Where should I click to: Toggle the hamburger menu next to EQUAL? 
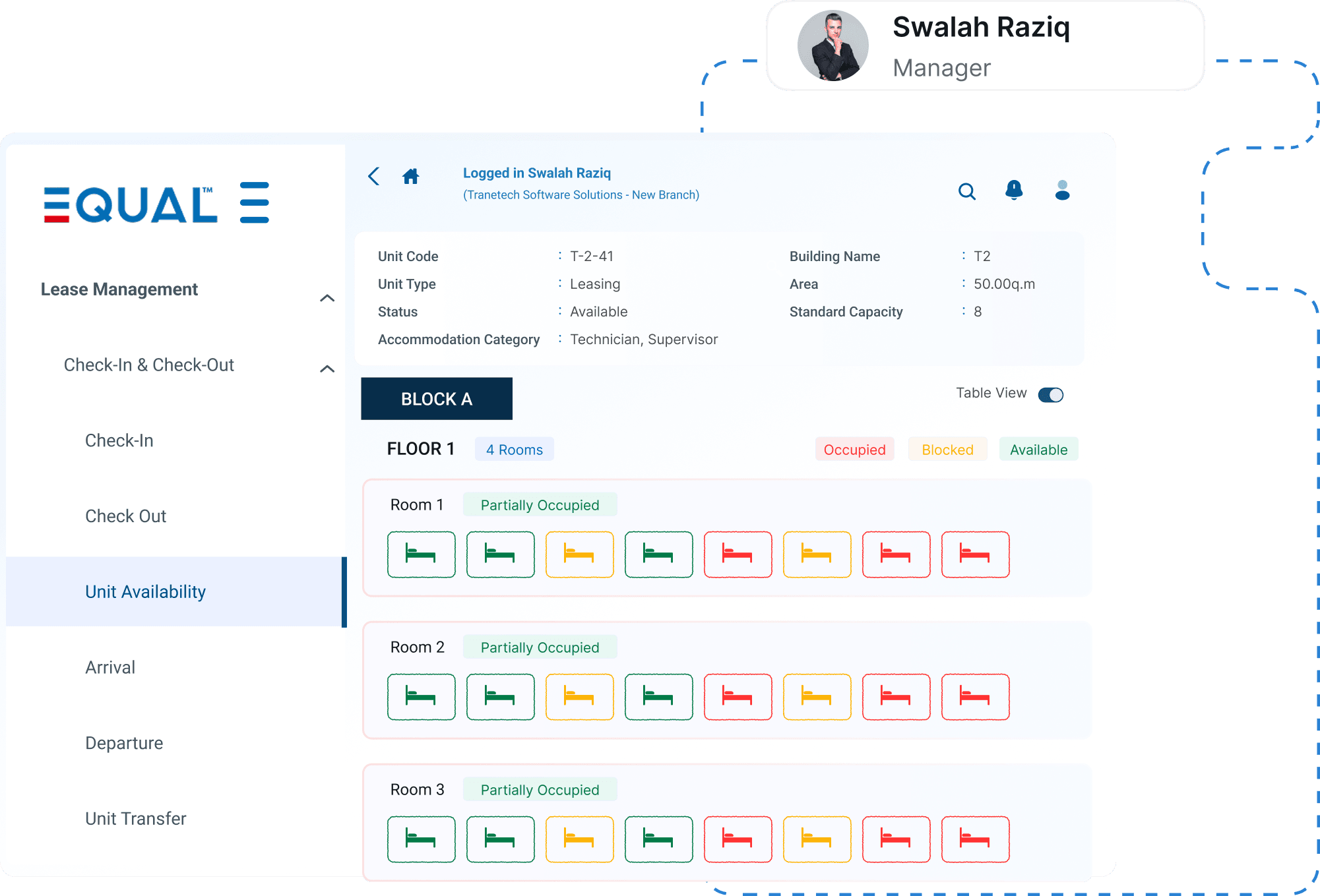[254, 202]
